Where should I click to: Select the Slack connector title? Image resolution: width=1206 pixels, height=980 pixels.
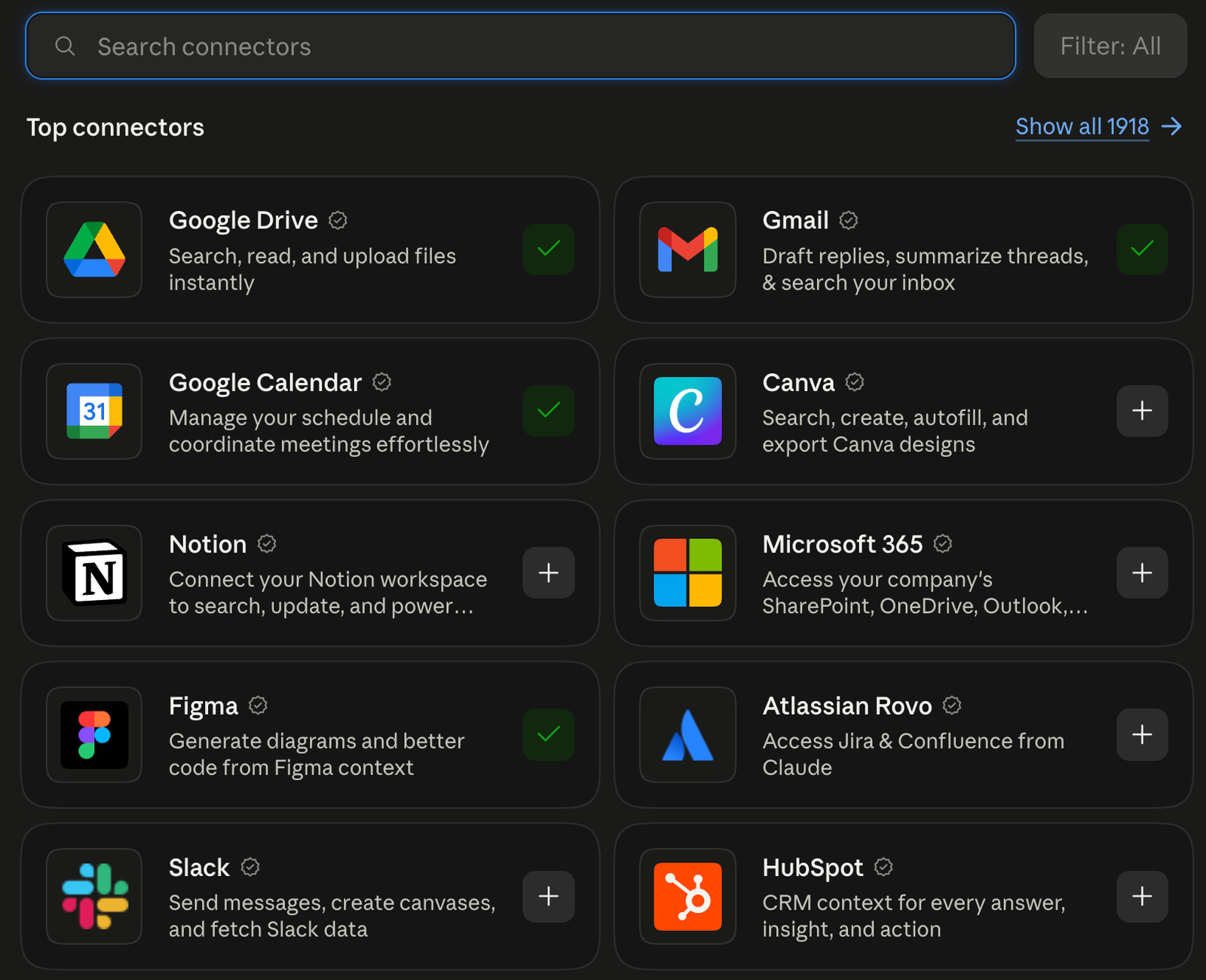(x=199, y=867)
